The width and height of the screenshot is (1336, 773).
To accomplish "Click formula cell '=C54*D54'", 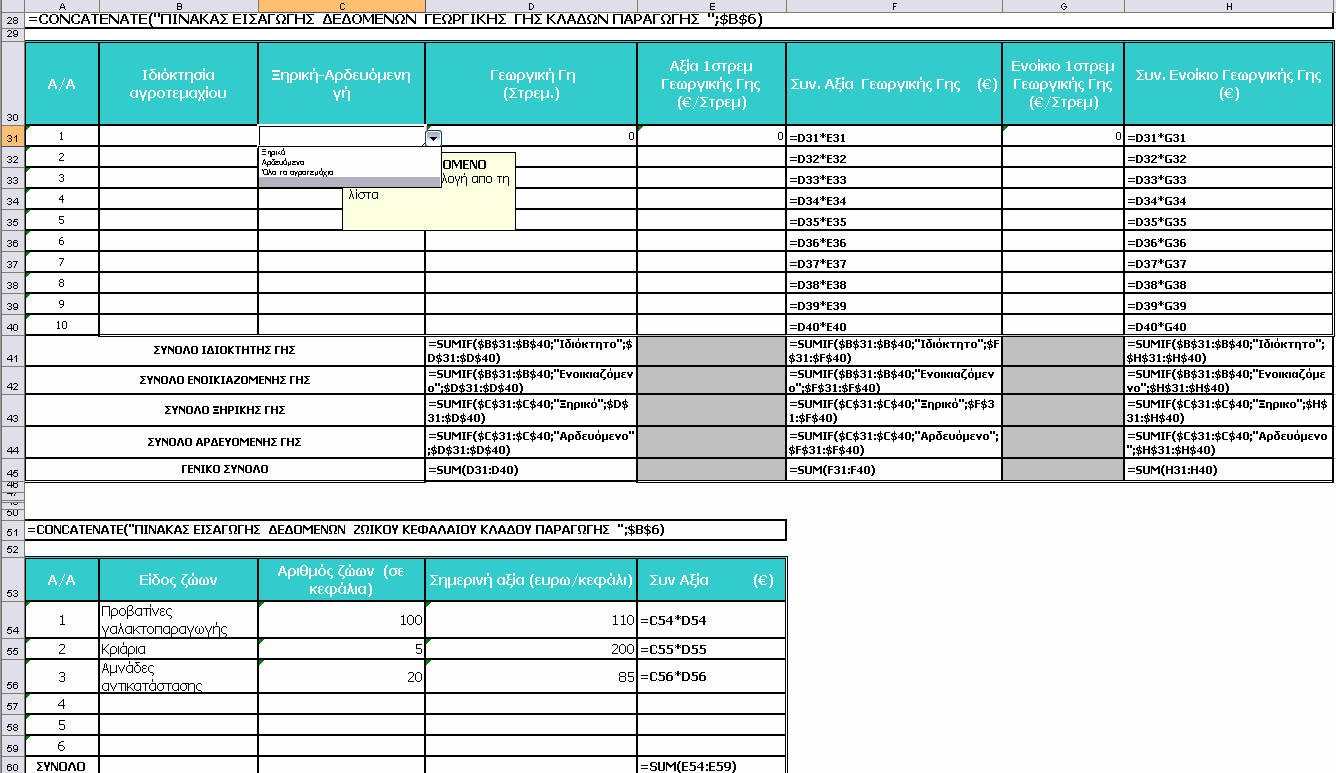I will 712,619.
